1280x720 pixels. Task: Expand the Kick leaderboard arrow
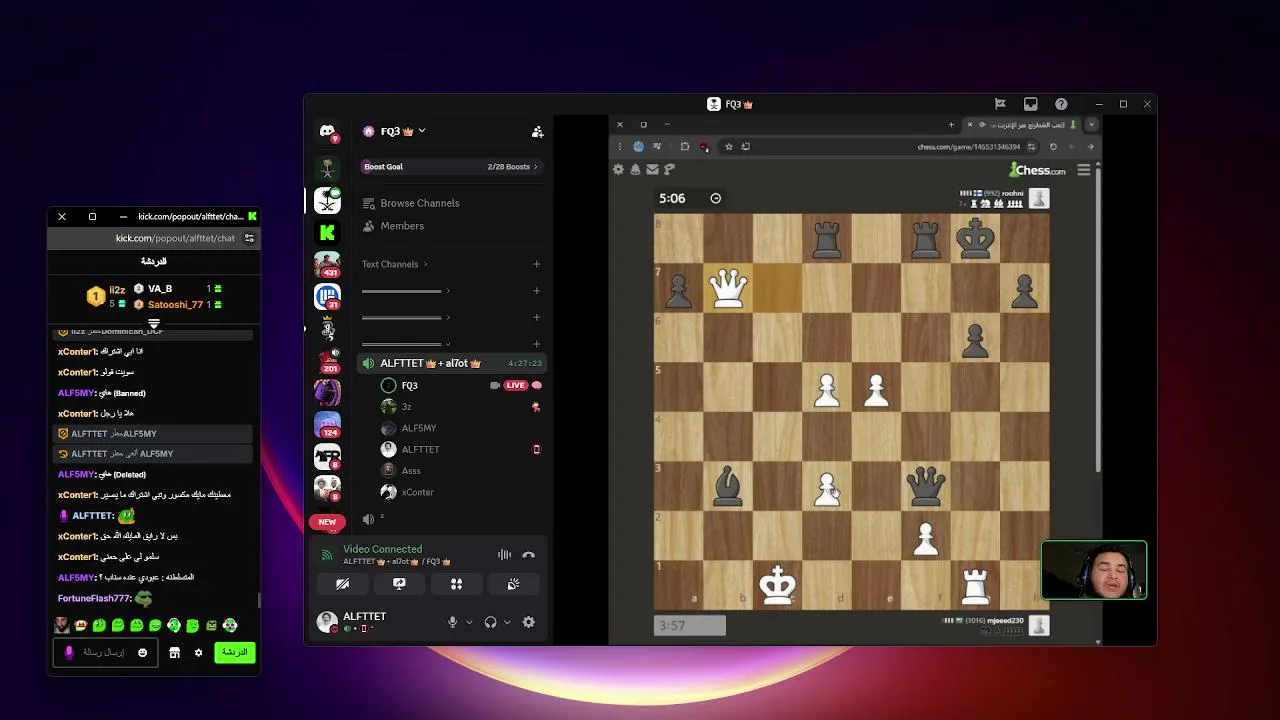point(154,324)
